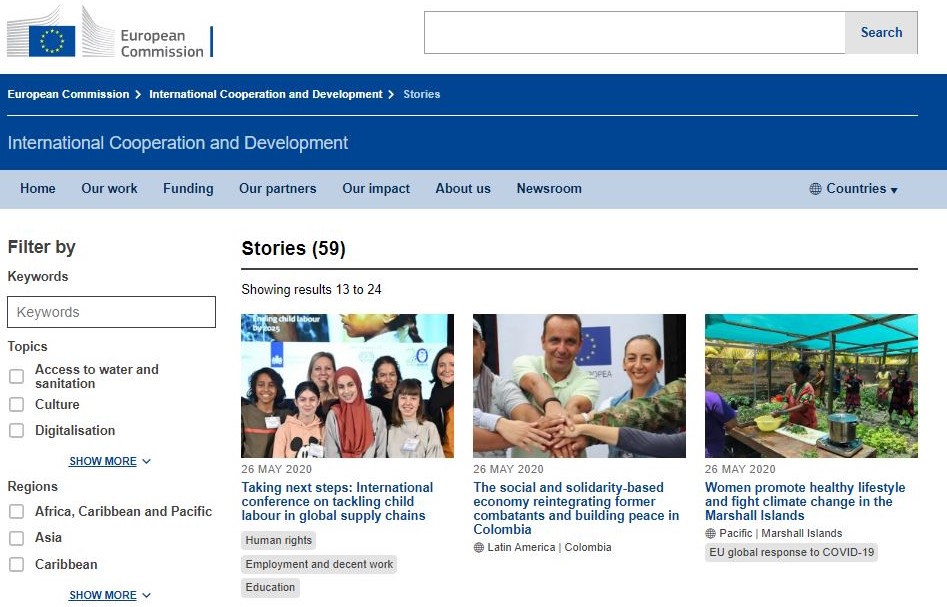Image resolution: width=947 pixels, height=607 pixels.
Task: Expand Topics with Show More
Action: 110,461
